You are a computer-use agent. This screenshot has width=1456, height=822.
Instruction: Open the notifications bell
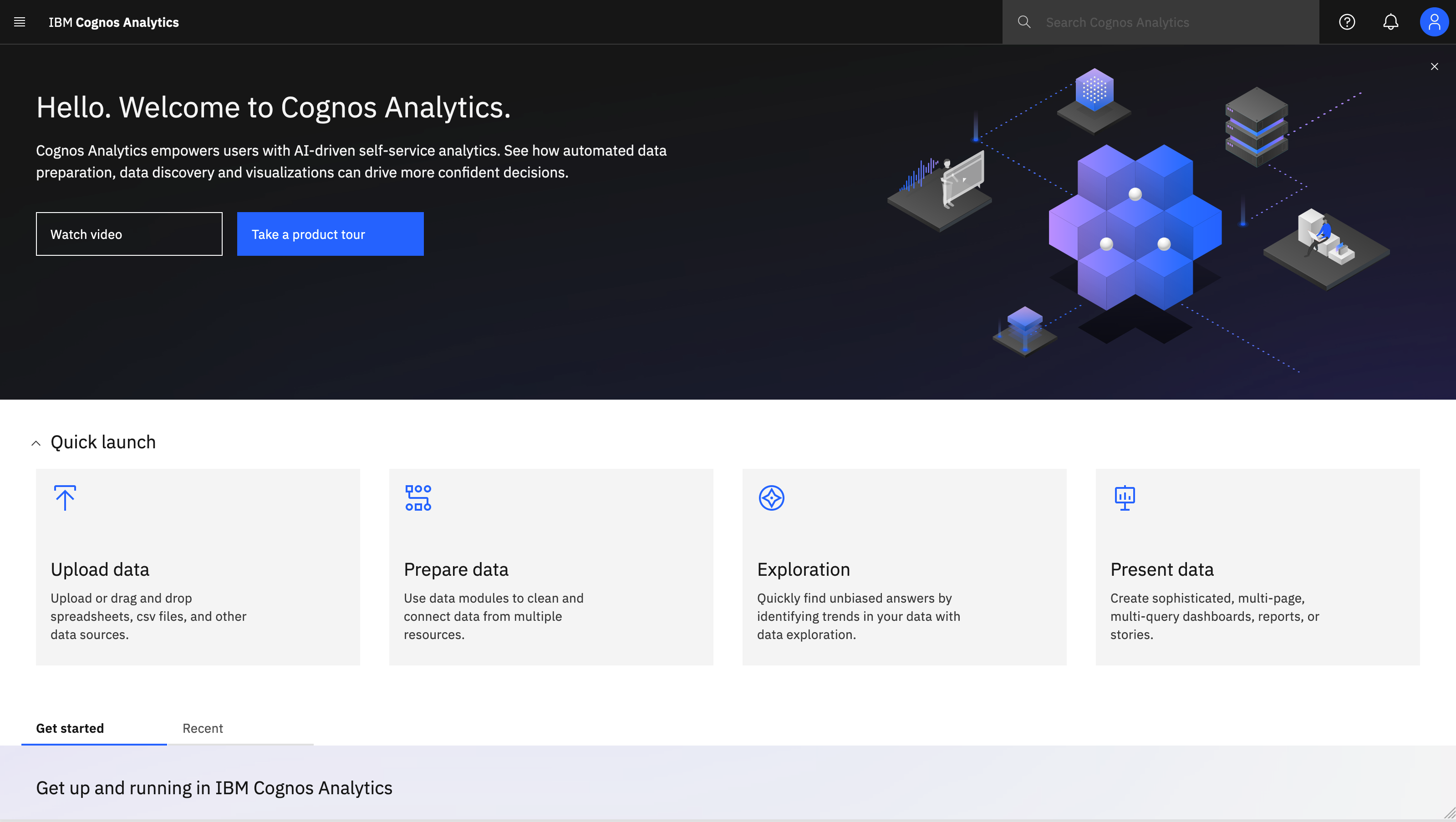[1390, 22]
